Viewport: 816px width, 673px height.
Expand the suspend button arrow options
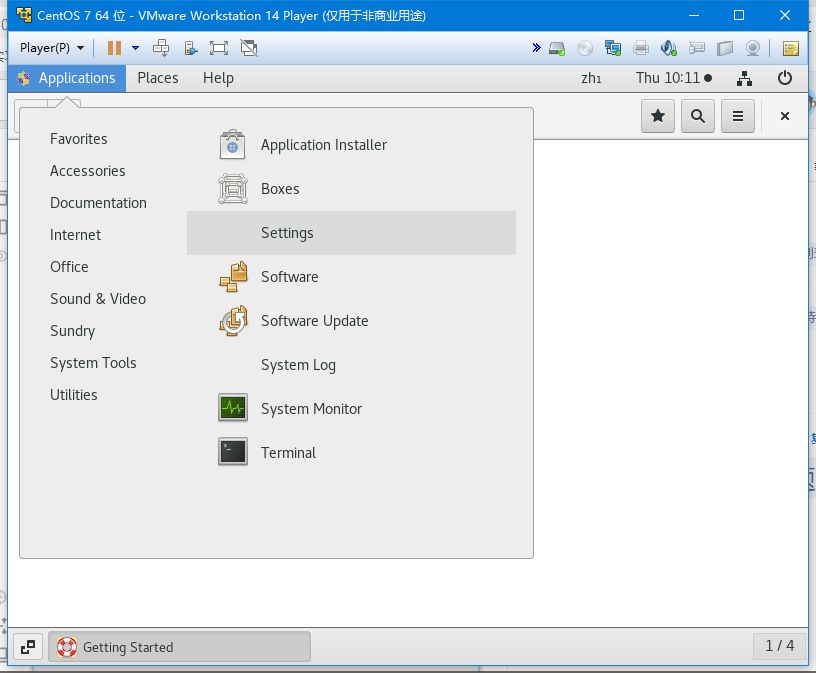click(135, 47)
